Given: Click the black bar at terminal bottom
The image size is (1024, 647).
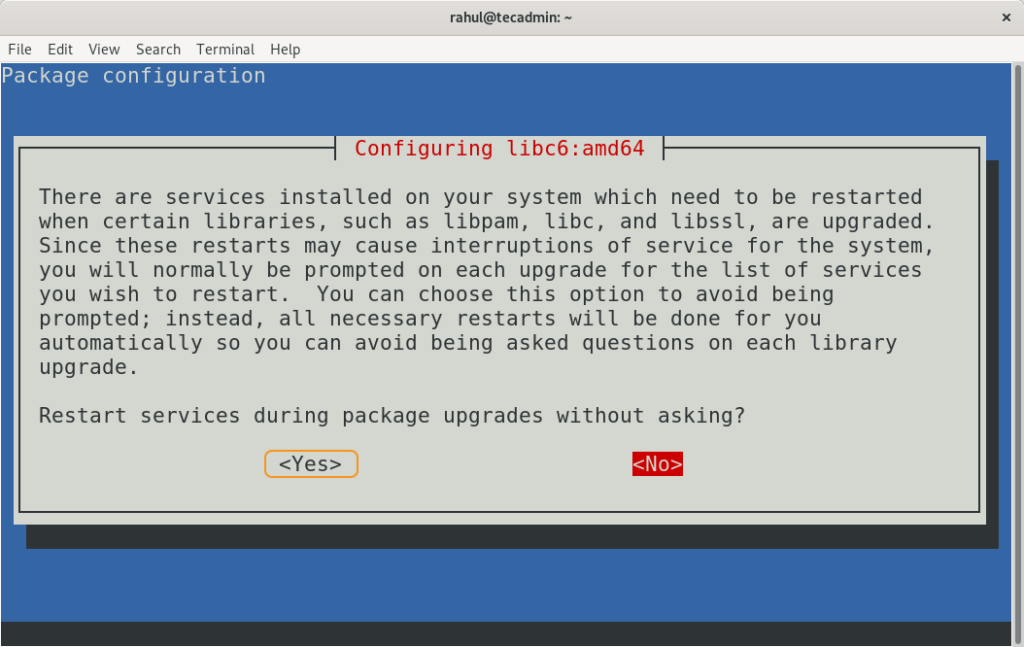Looking at the screenshot, I should coord(511,634).
